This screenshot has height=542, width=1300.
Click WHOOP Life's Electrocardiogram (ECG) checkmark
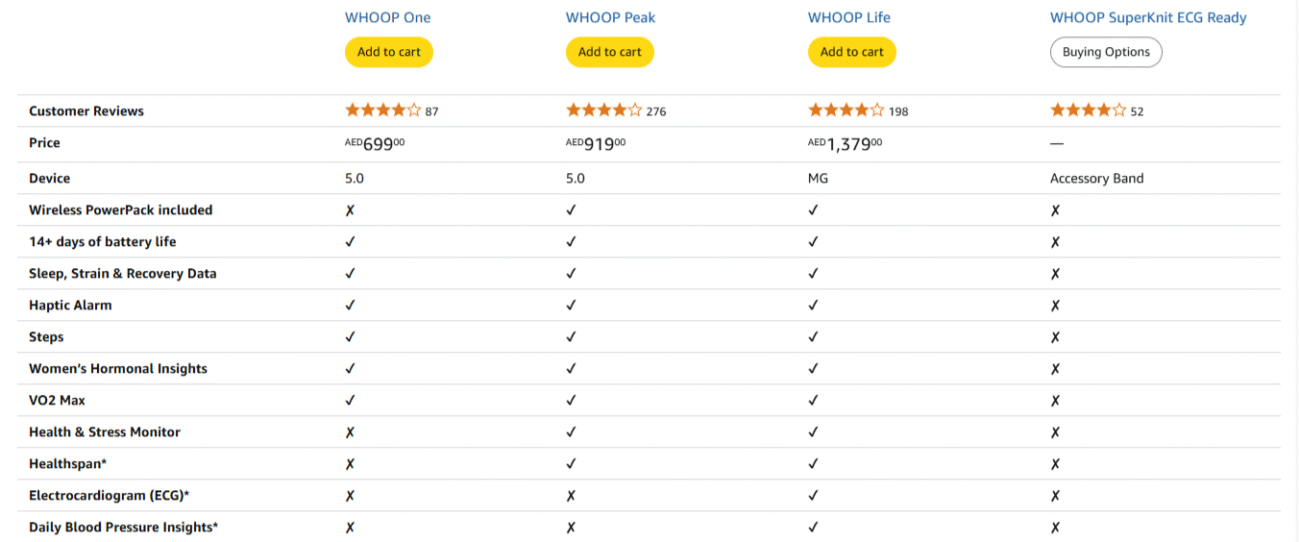pos(813,496)
